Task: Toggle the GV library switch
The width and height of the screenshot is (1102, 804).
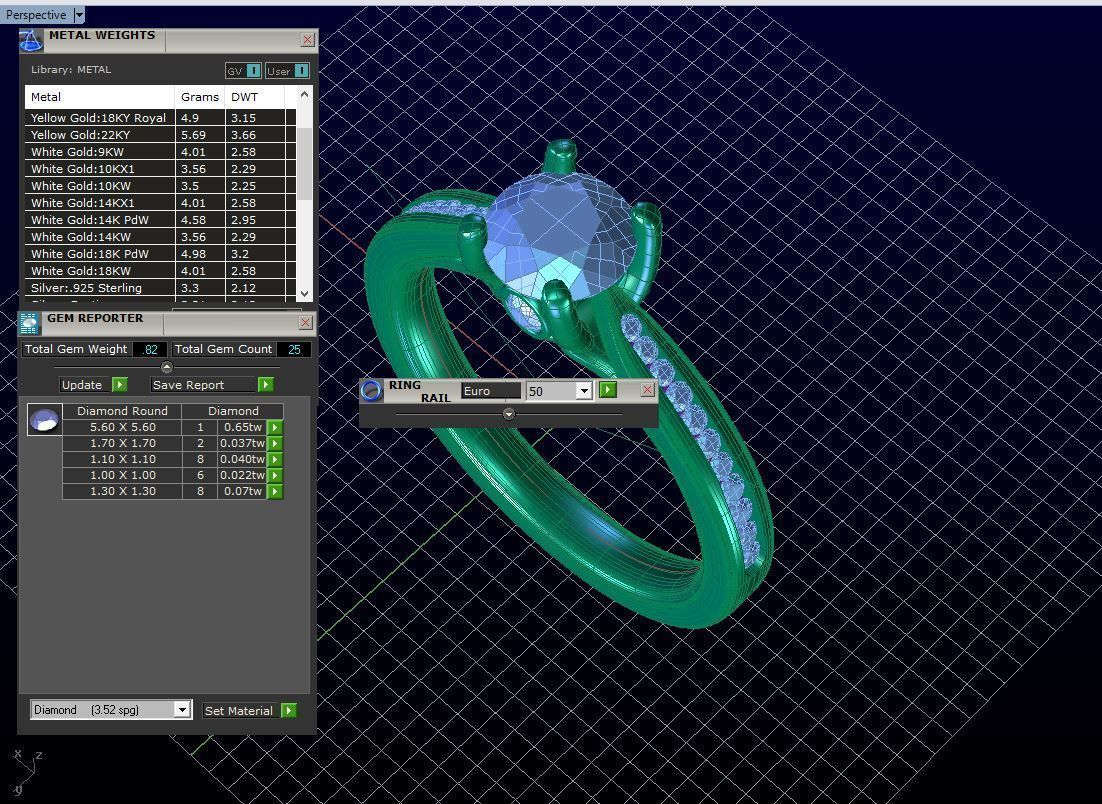Action: coord(243,71)
